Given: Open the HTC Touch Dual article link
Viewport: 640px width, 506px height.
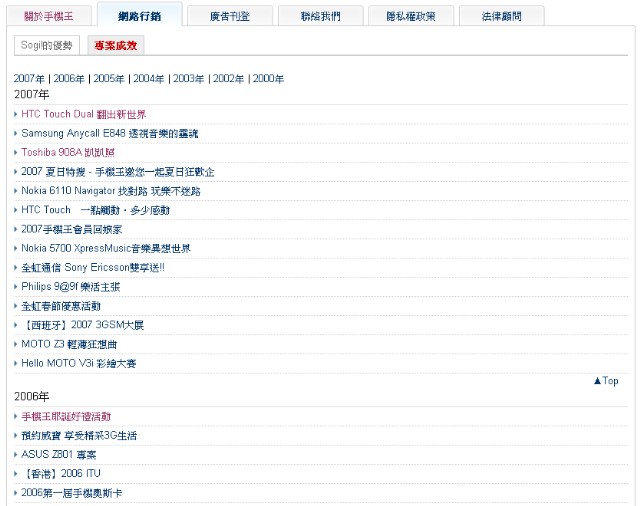Looking at the screenshot, I should click(x=83, y=114).
